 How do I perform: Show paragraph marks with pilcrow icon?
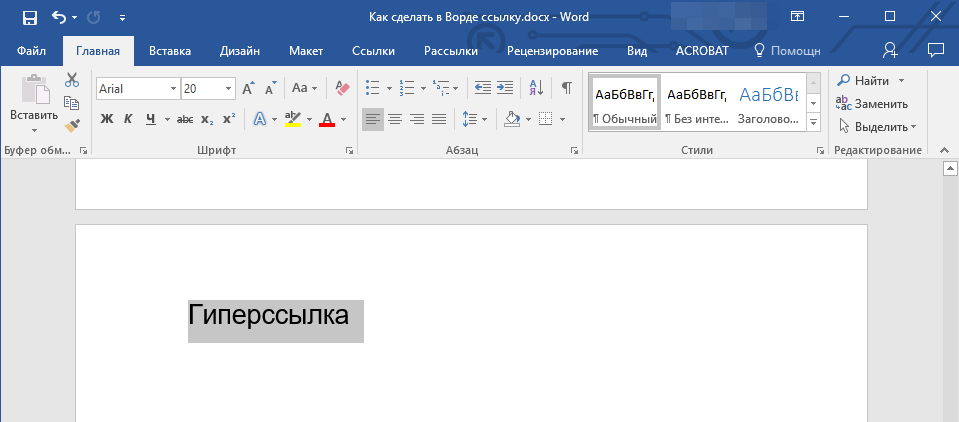(566, 88)
